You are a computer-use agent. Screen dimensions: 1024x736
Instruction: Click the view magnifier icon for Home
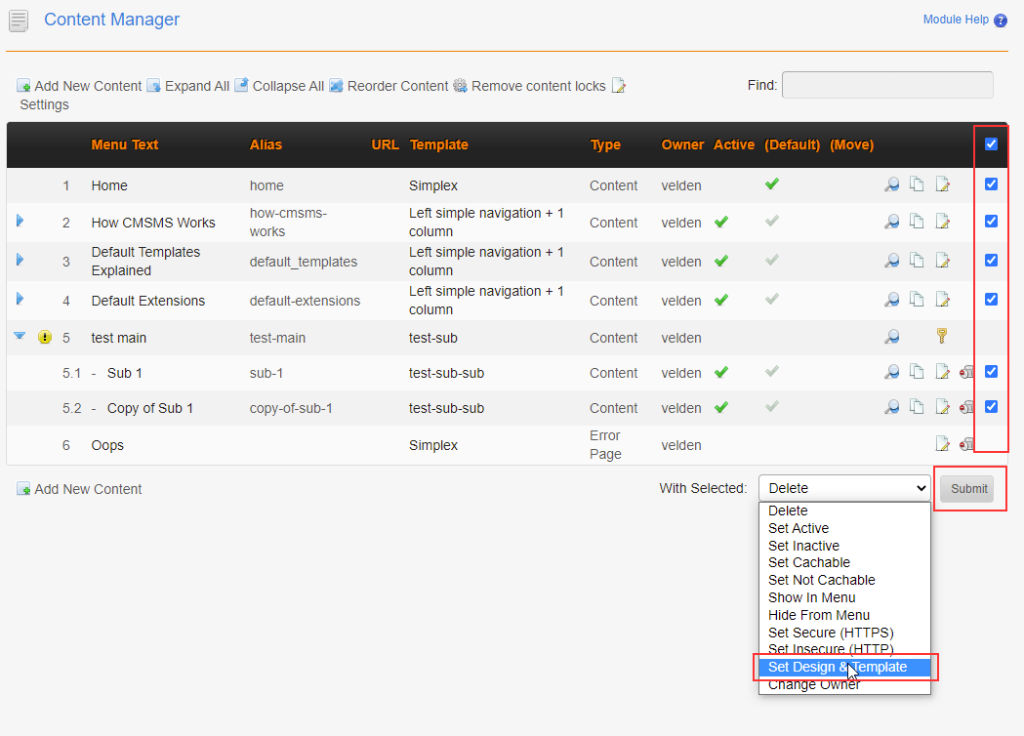891,185
